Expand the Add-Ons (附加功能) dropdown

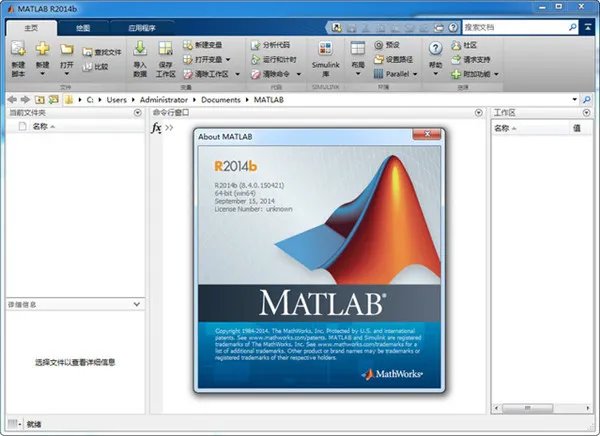click(496, 74)
